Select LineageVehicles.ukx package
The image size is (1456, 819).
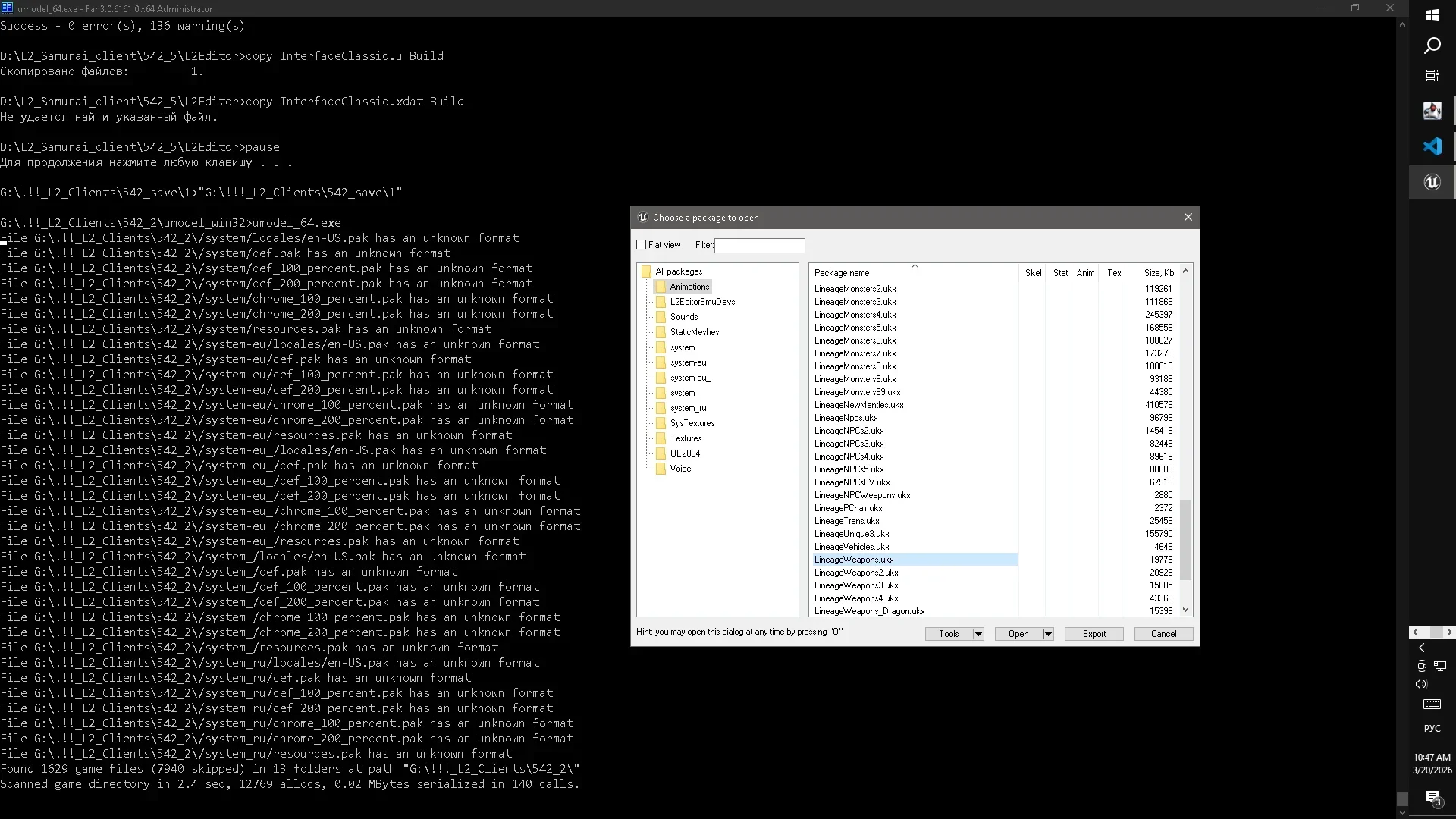pos(852,547)
